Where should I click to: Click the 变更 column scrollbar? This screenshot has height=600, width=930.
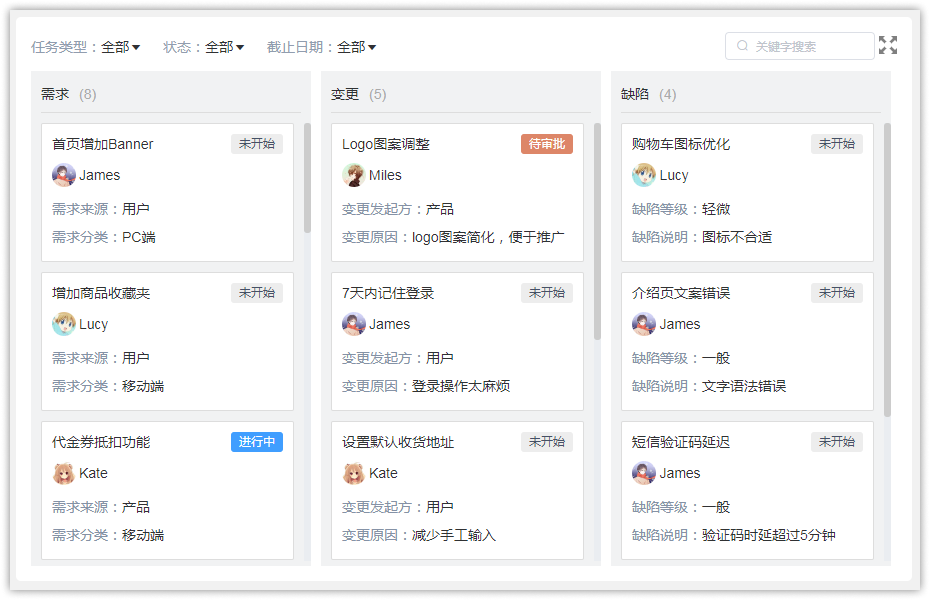click(x=597, y=231)
